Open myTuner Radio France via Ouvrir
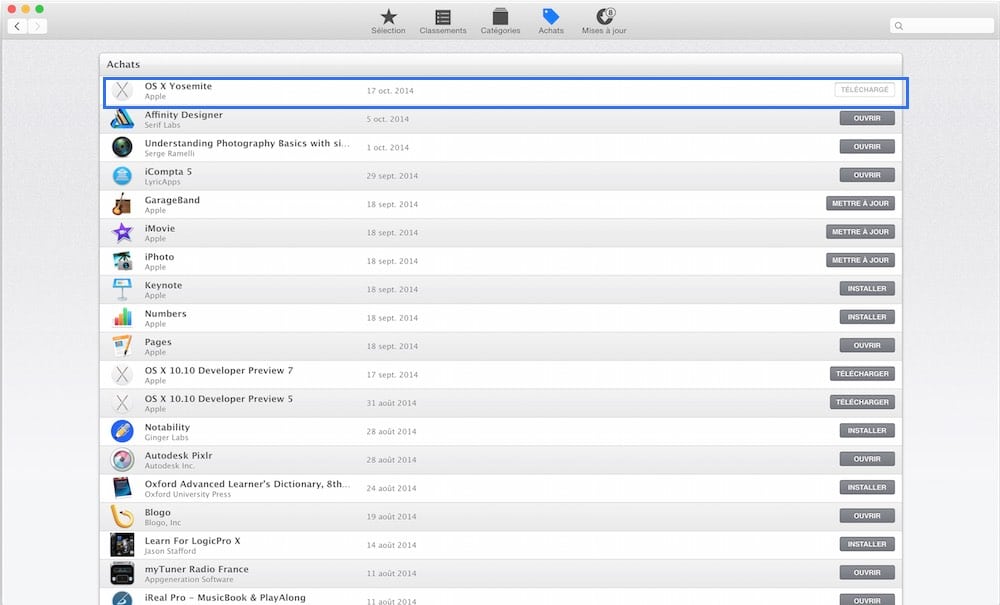 (867, 572)
